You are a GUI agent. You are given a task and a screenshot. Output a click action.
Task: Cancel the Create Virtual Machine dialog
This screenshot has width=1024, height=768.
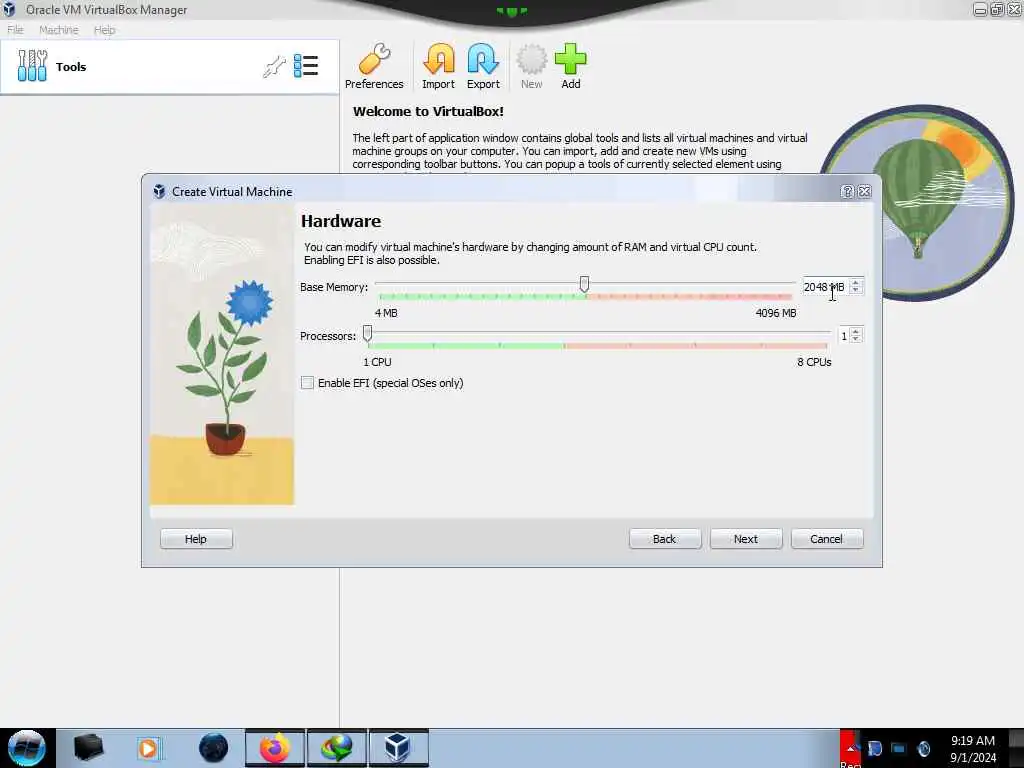point(827,539)
